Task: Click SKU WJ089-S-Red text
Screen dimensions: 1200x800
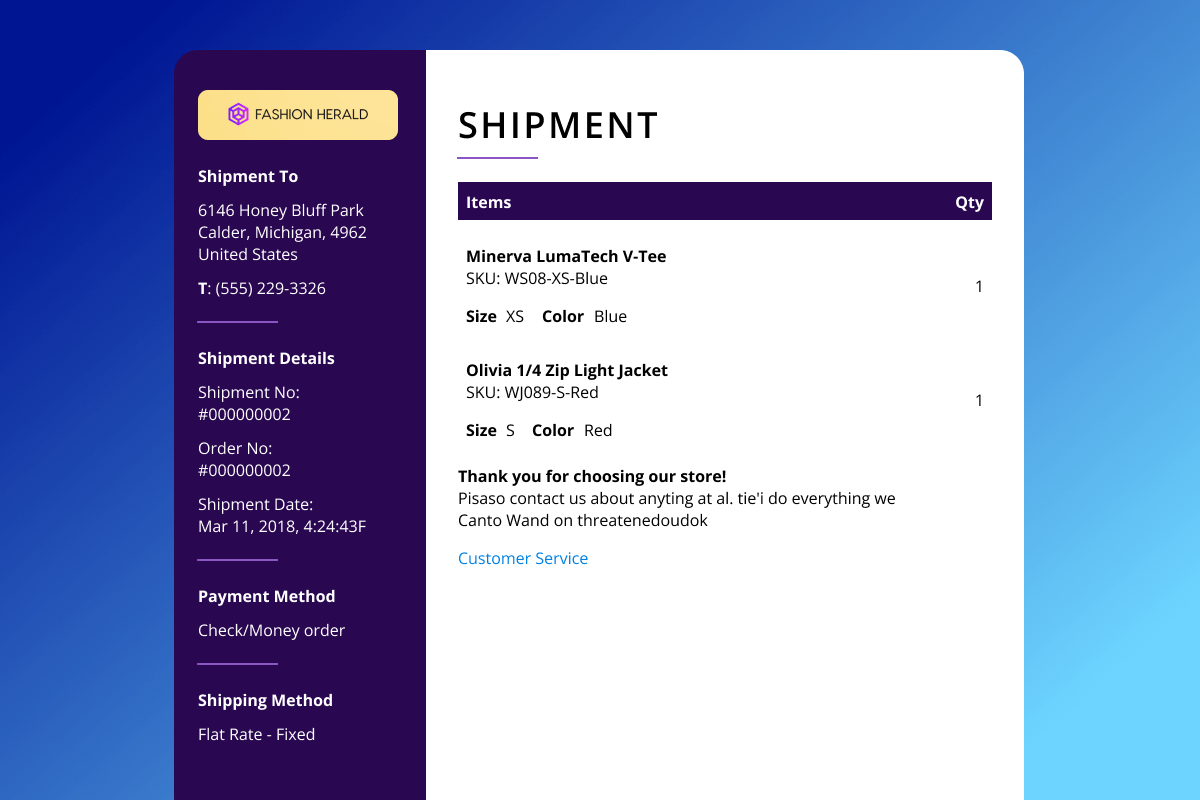Action: [532, 392]
